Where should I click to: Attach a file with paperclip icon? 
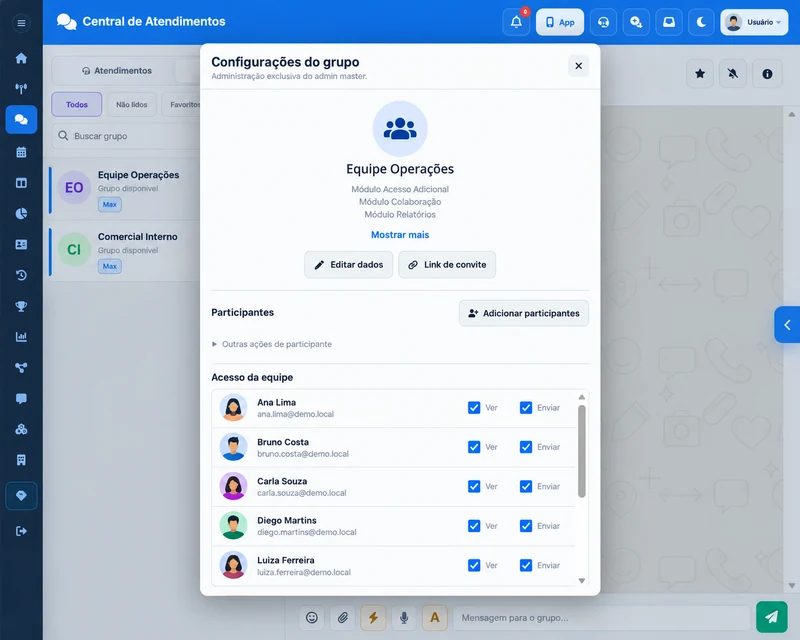click(x=343, y=618)
